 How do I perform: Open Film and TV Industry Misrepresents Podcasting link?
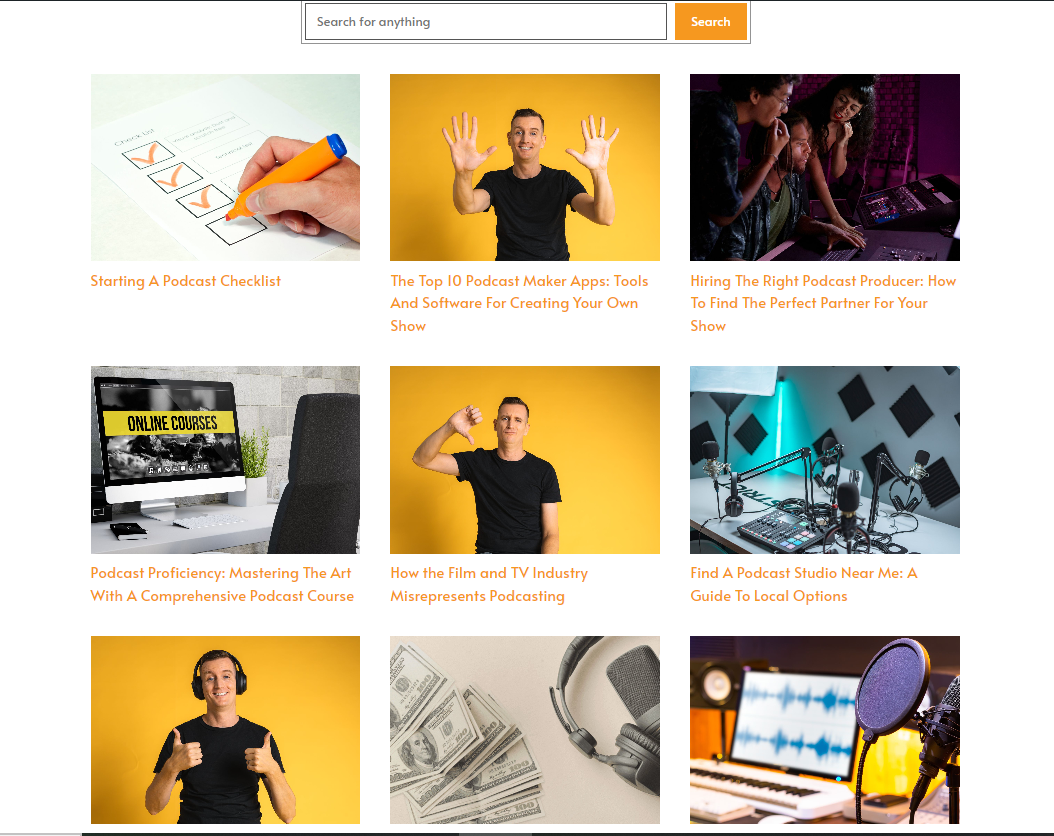489,585
